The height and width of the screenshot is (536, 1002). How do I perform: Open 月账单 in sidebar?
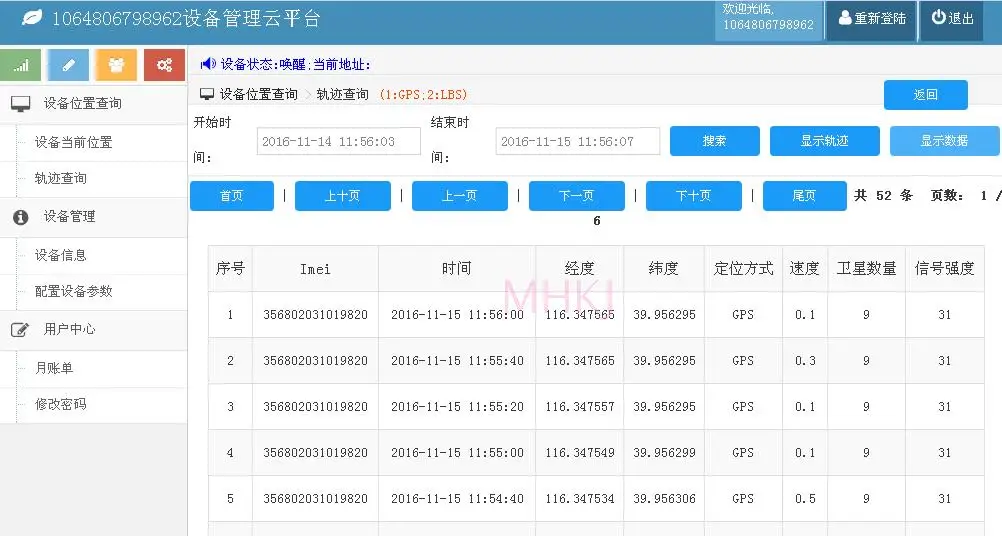[x=54, y=368]
